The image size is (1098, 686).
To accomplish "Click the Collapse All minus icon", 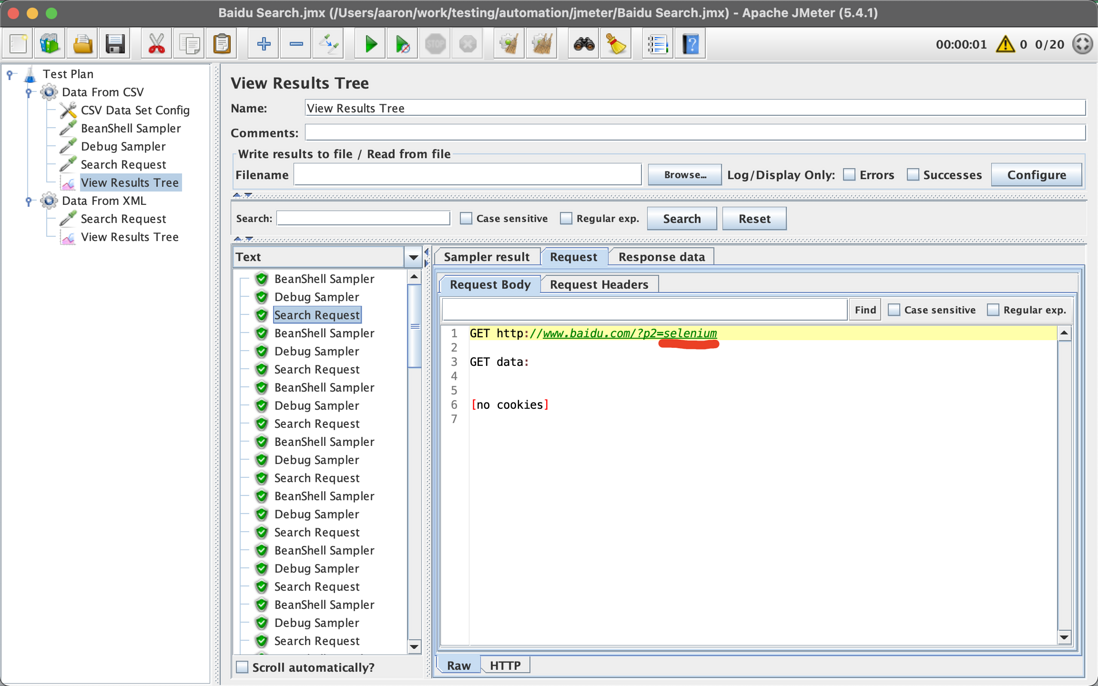I will coord(296,44).
